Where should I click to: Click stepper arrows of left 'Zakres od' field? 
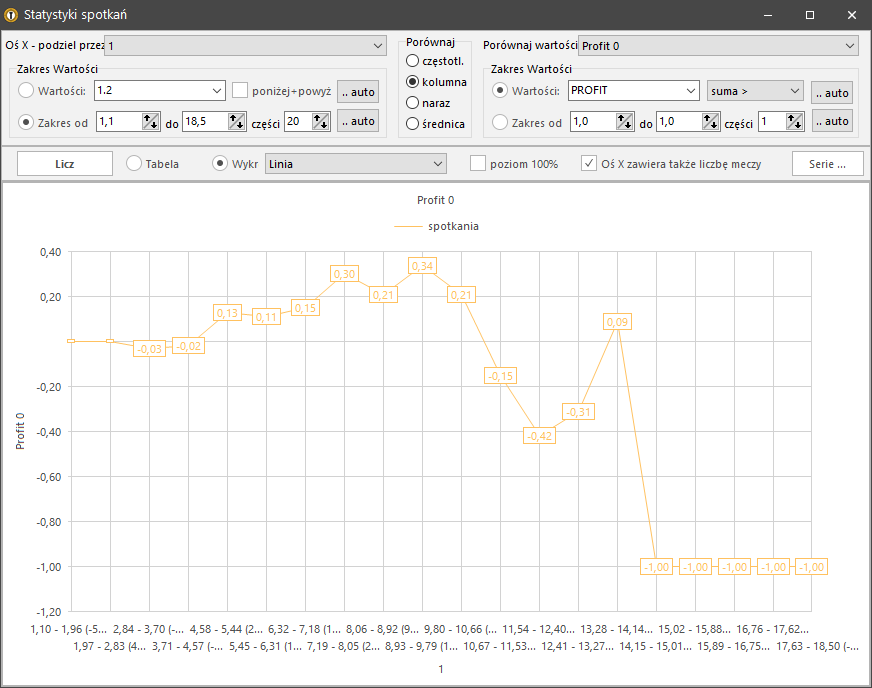coord(150,121)
